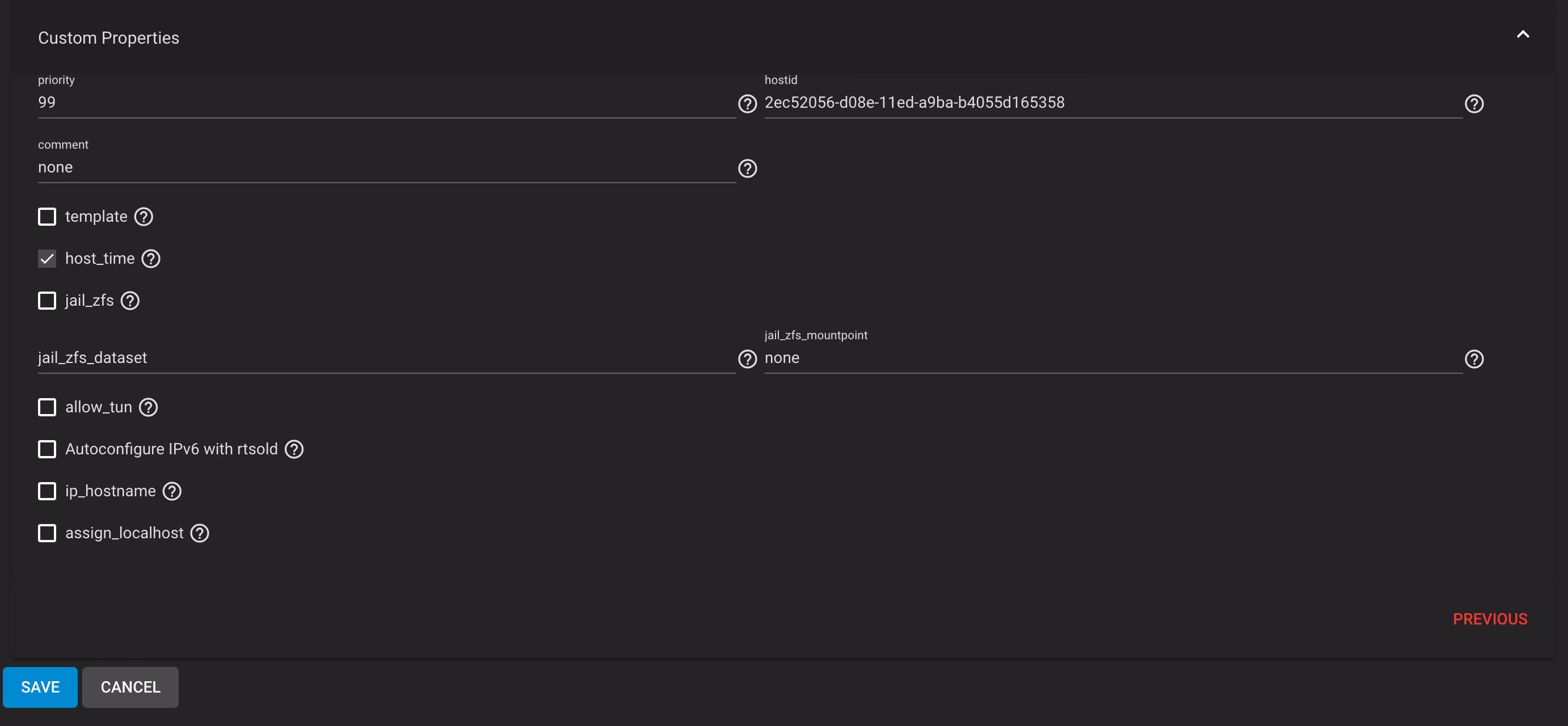Open the template help tooltip icon
Viewport: 1568px width, 726px height.
(x=144, y=217)
